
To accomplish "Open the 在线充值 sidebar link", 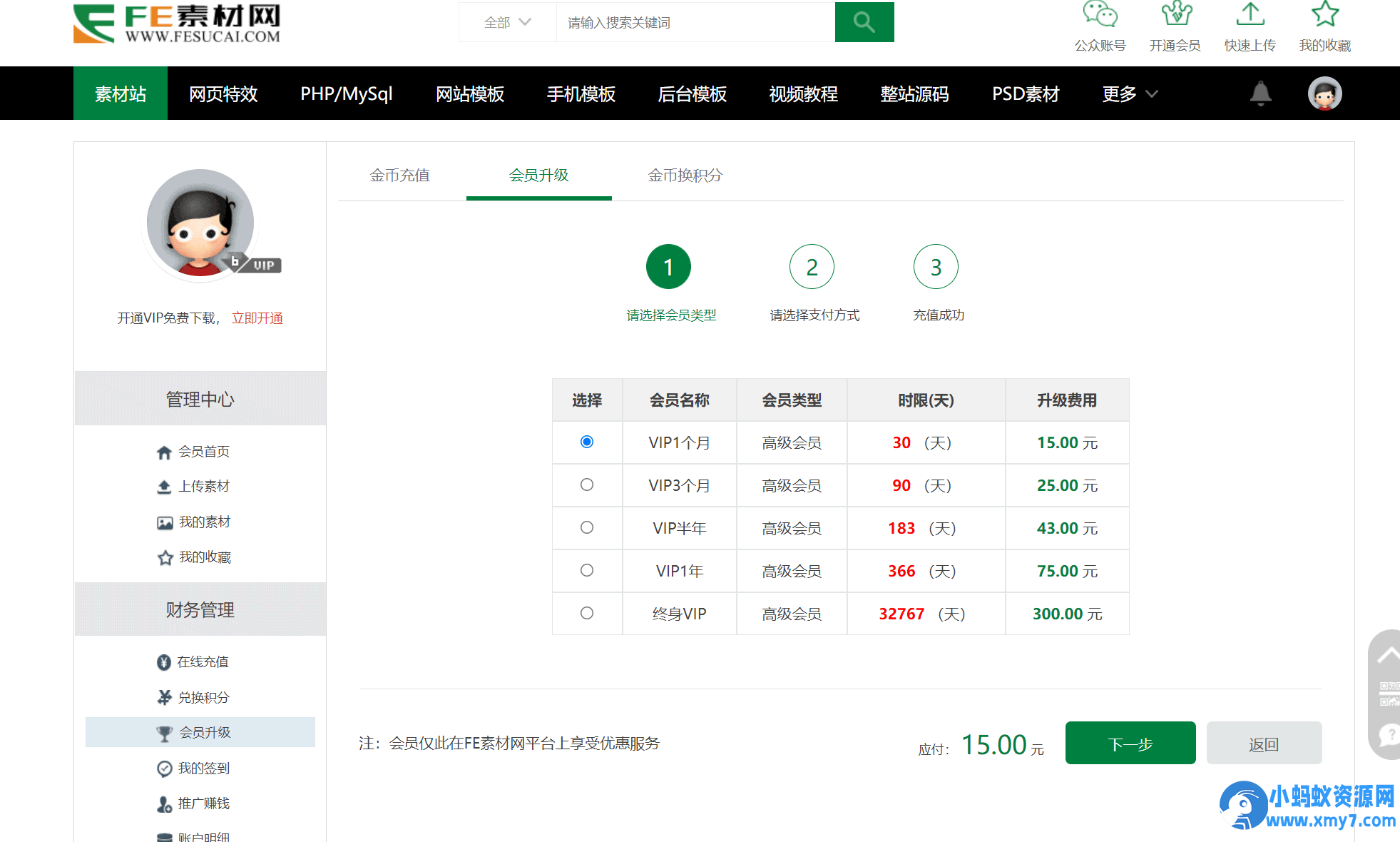I will tap(203, 662).
